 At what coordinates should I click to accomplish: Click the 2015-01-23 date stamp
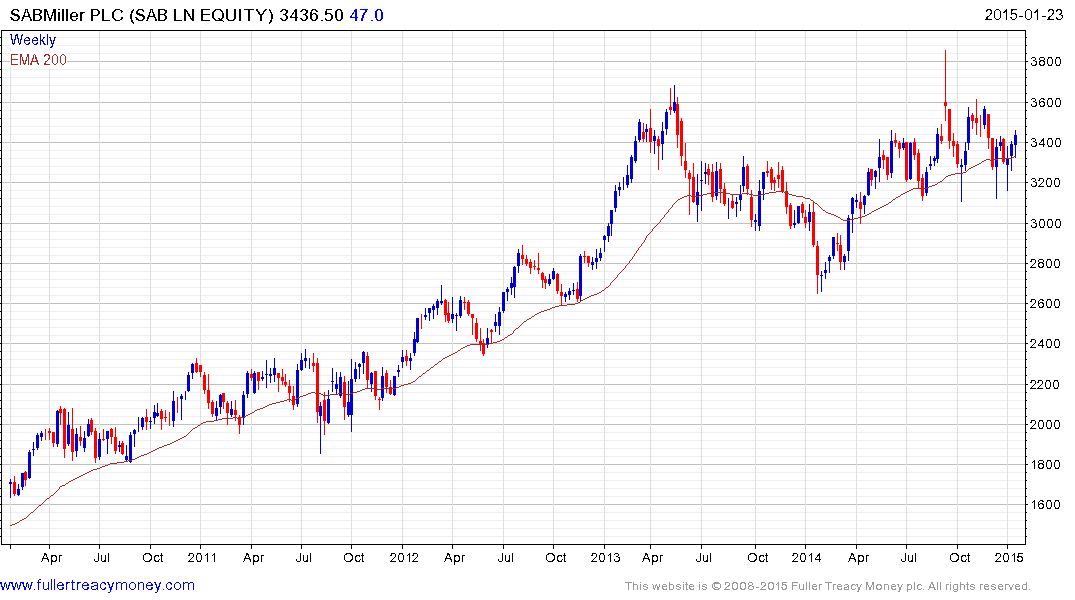pos(1024,14)
